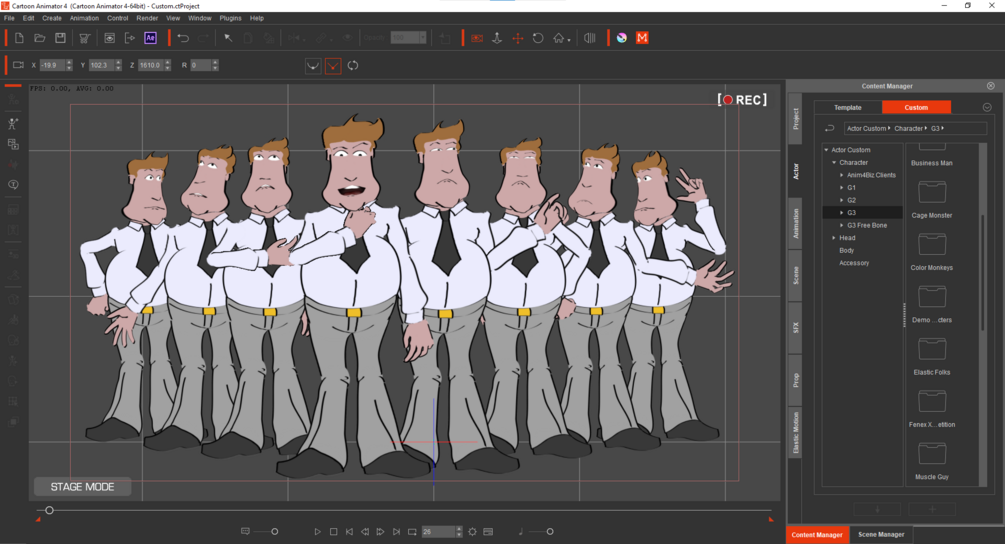Image resolution: width=1005 pixels, height=544 pixels.
Task: Go back with the Content Manager return arrow
Action: (829, 128)
